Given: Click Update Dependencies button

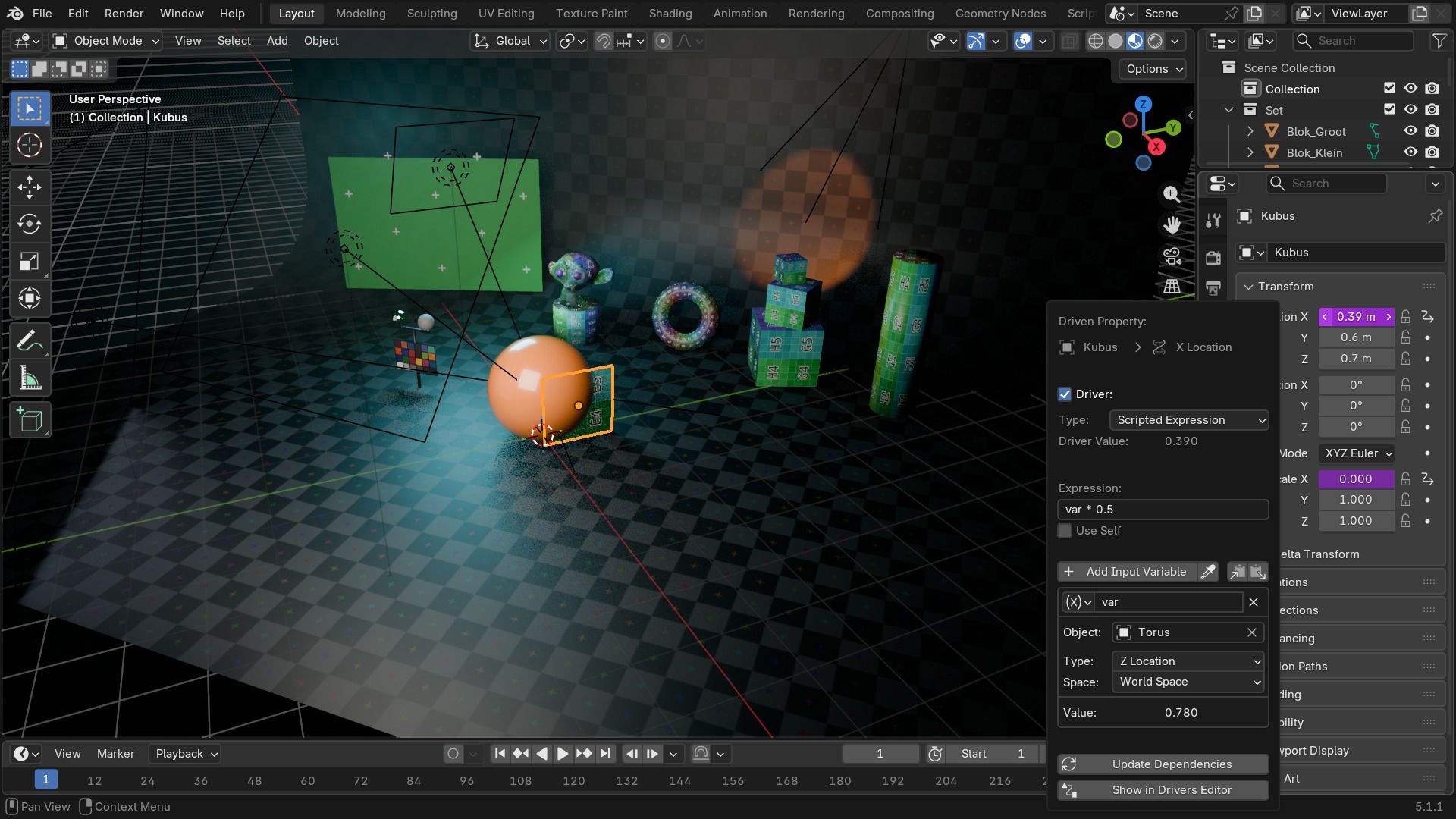Looking at the screenshot, I should coord(1163,764).
